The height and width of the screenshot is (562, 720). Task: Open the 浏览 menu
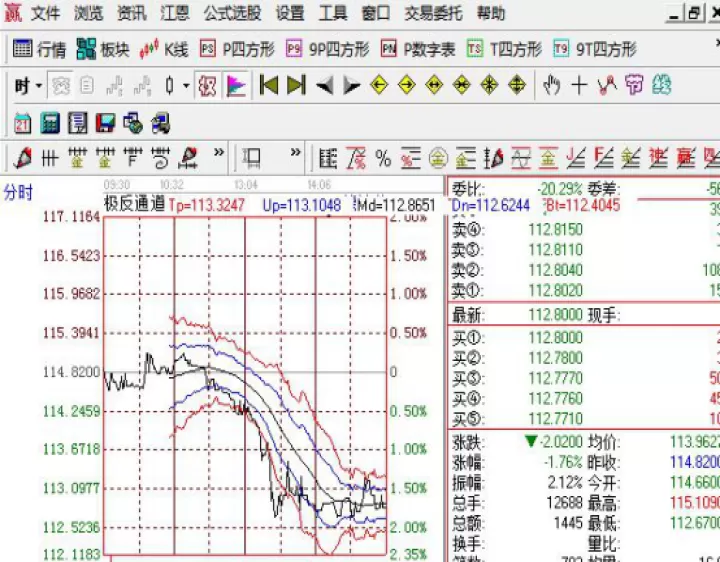coord(88,13)
